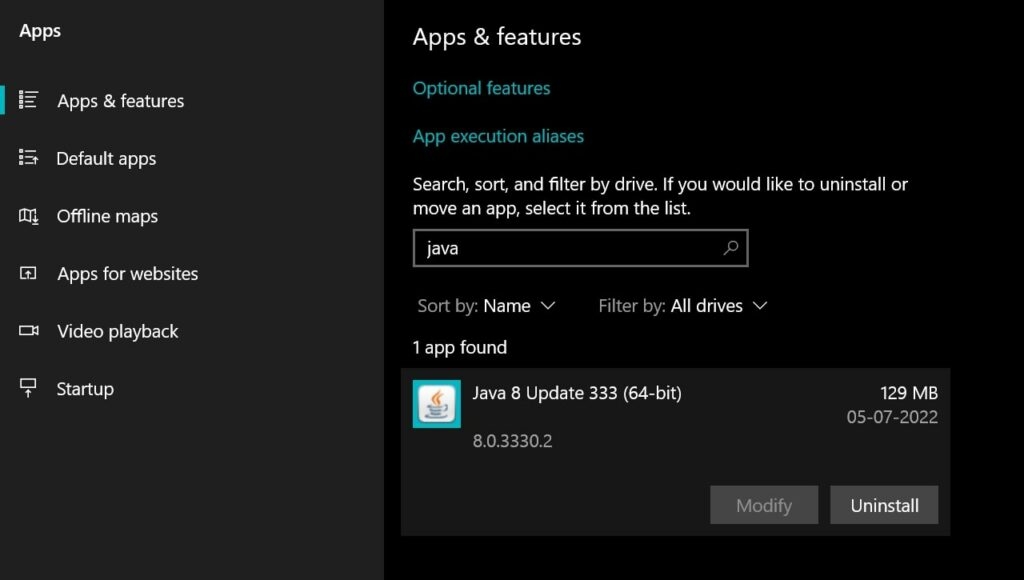Uninstall Java 8 Update 333
This screenshot has height=580, width=1024.
[884, 505]
